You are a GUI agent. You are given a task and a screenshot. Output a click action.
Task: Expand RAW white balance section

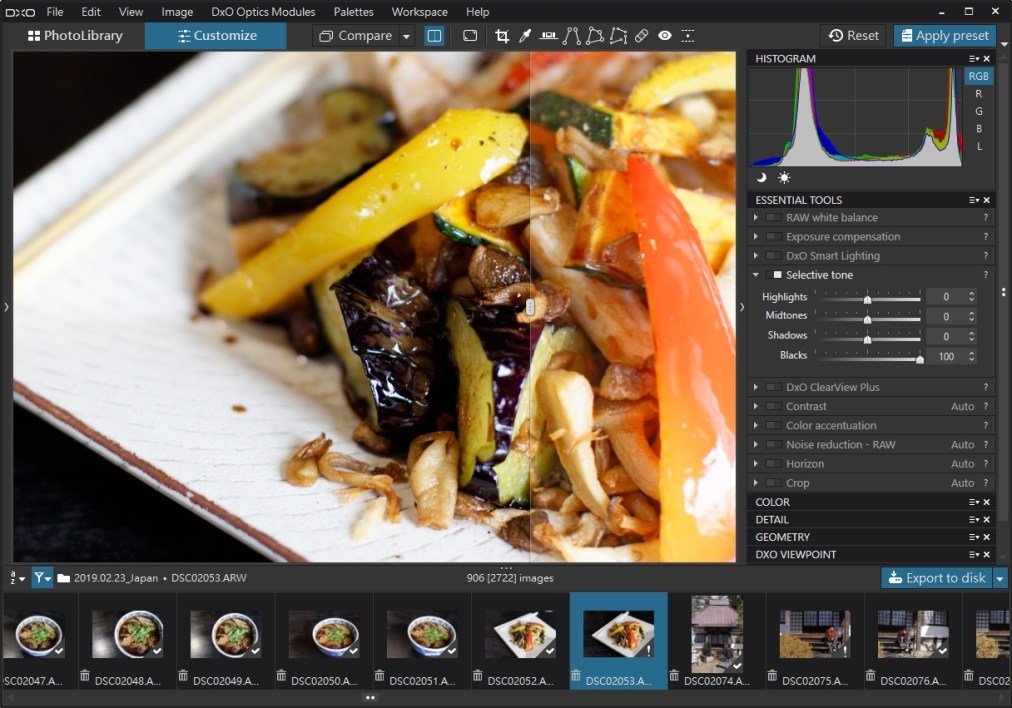tap(756, 217)
